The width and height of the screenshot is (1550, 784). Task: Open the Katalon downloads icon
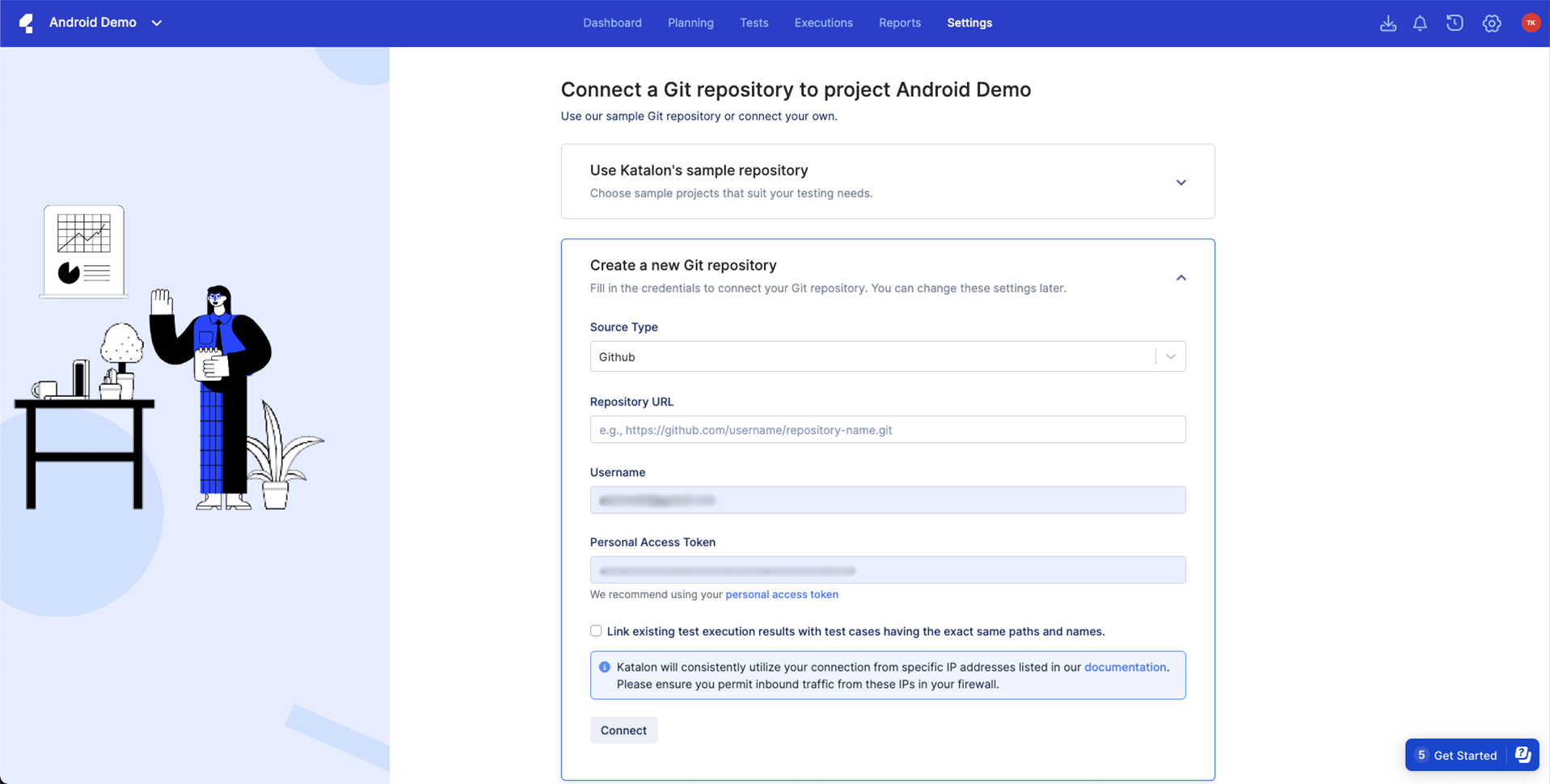(x=1387, y=23)
